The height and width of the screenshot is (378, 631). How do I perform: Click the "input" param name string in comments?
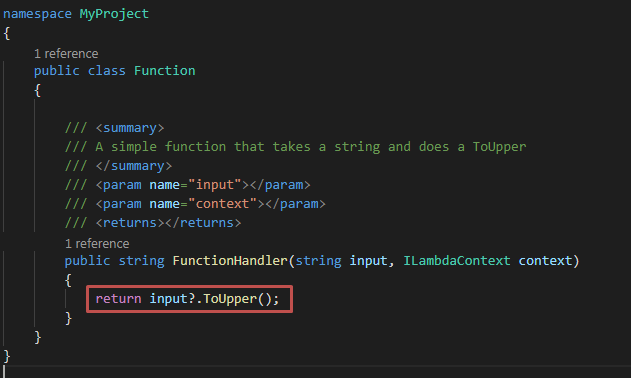point(214,185)
